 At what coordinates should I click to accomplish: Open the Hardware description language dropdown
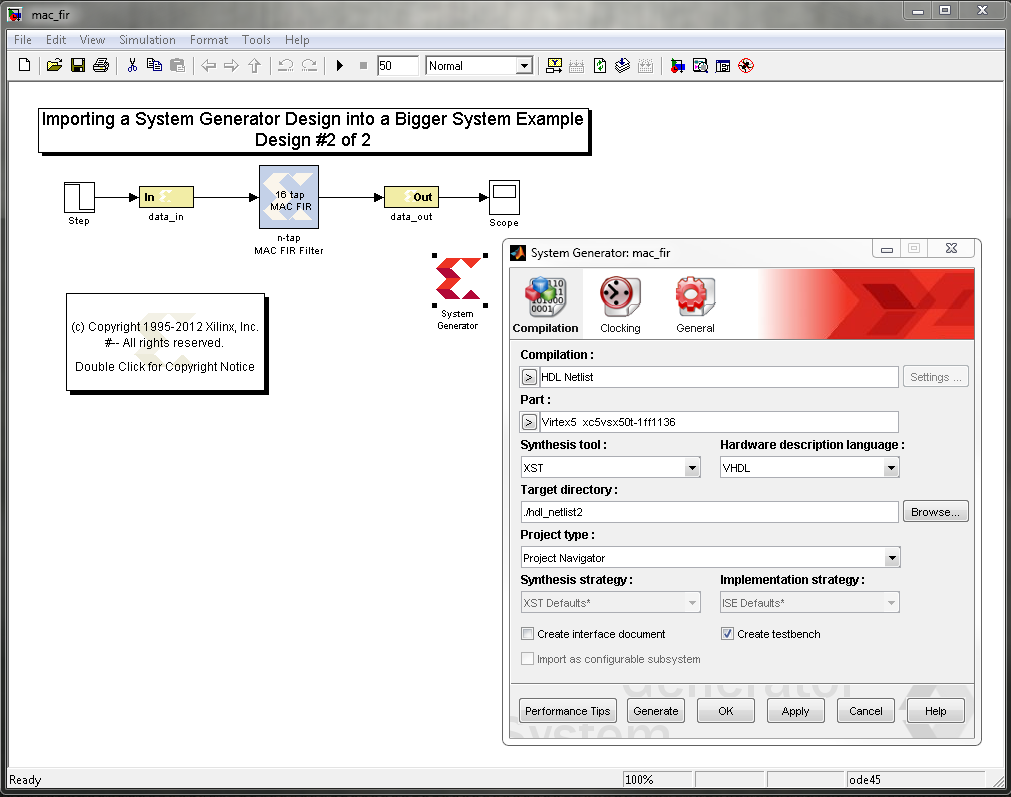[891, 467]
